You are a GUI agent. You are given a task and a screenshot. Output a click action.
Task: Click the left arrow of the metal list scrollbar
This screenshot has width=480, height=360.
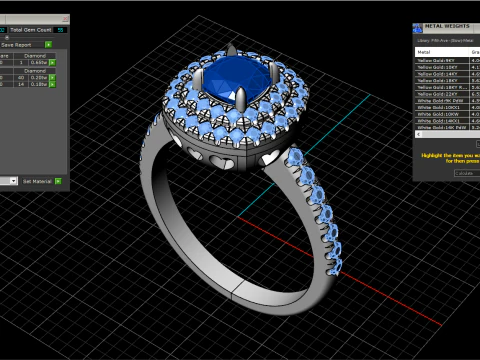point(419,134)
